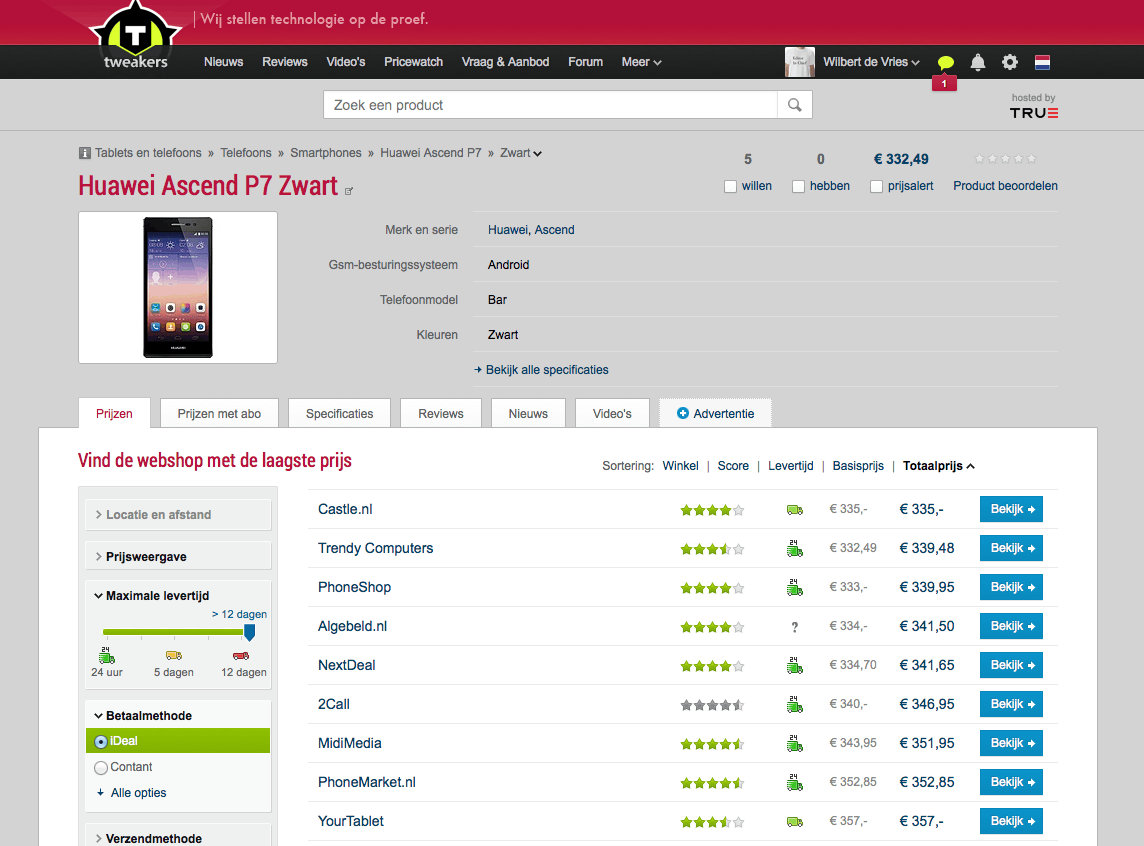Select the Contant payment radio button

pos(100,766)
